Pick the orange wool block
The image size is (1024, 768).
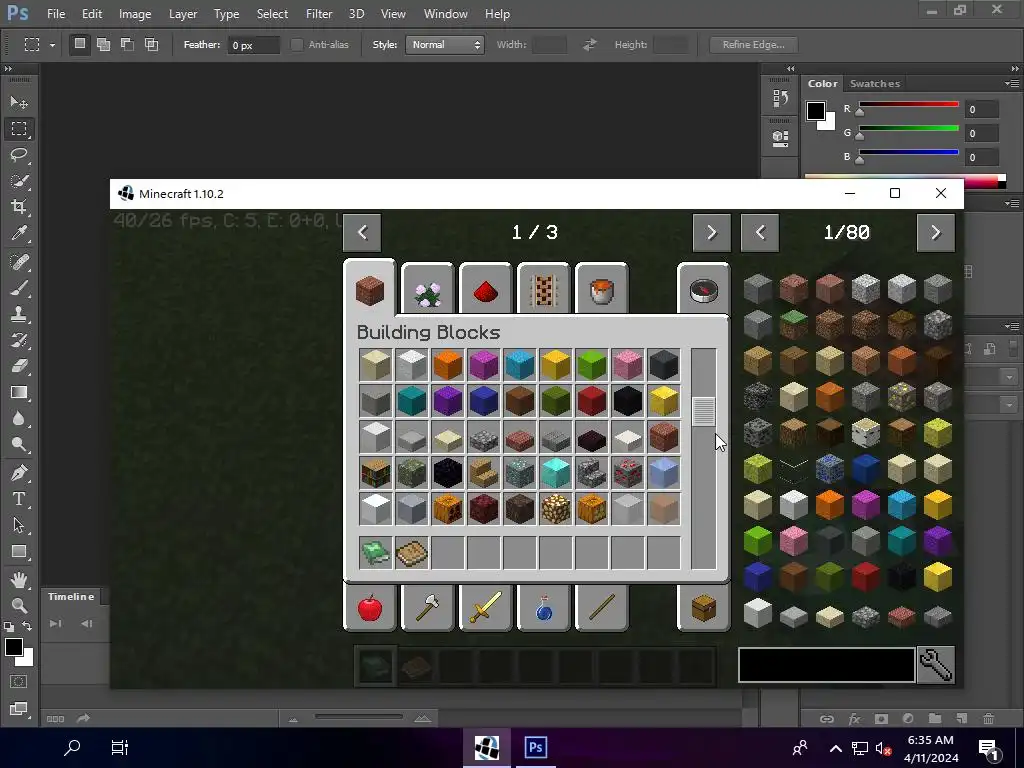(x=447, y=364)
